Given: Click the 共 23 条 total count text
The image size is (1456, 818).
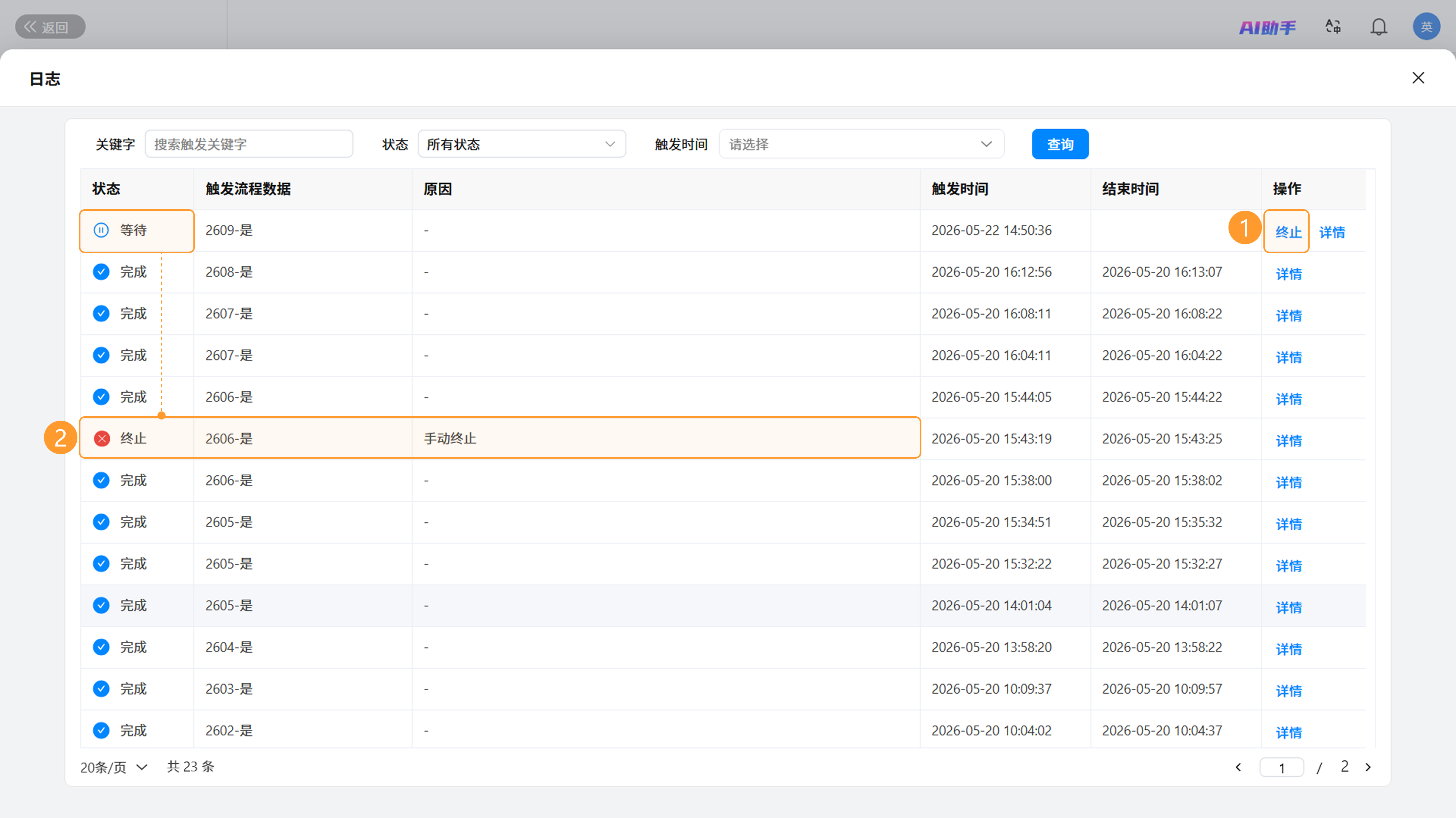Looking at the screenshot, I should pyautogui.click(x=190, y=766).
